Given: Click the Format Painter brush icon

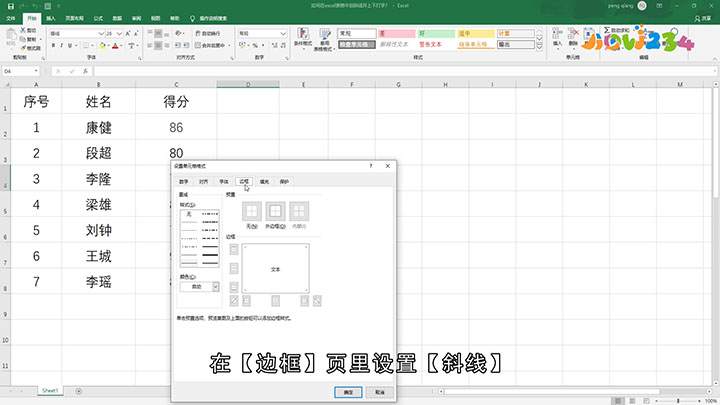Looking at the screenshot, I should tap(23, 48).
